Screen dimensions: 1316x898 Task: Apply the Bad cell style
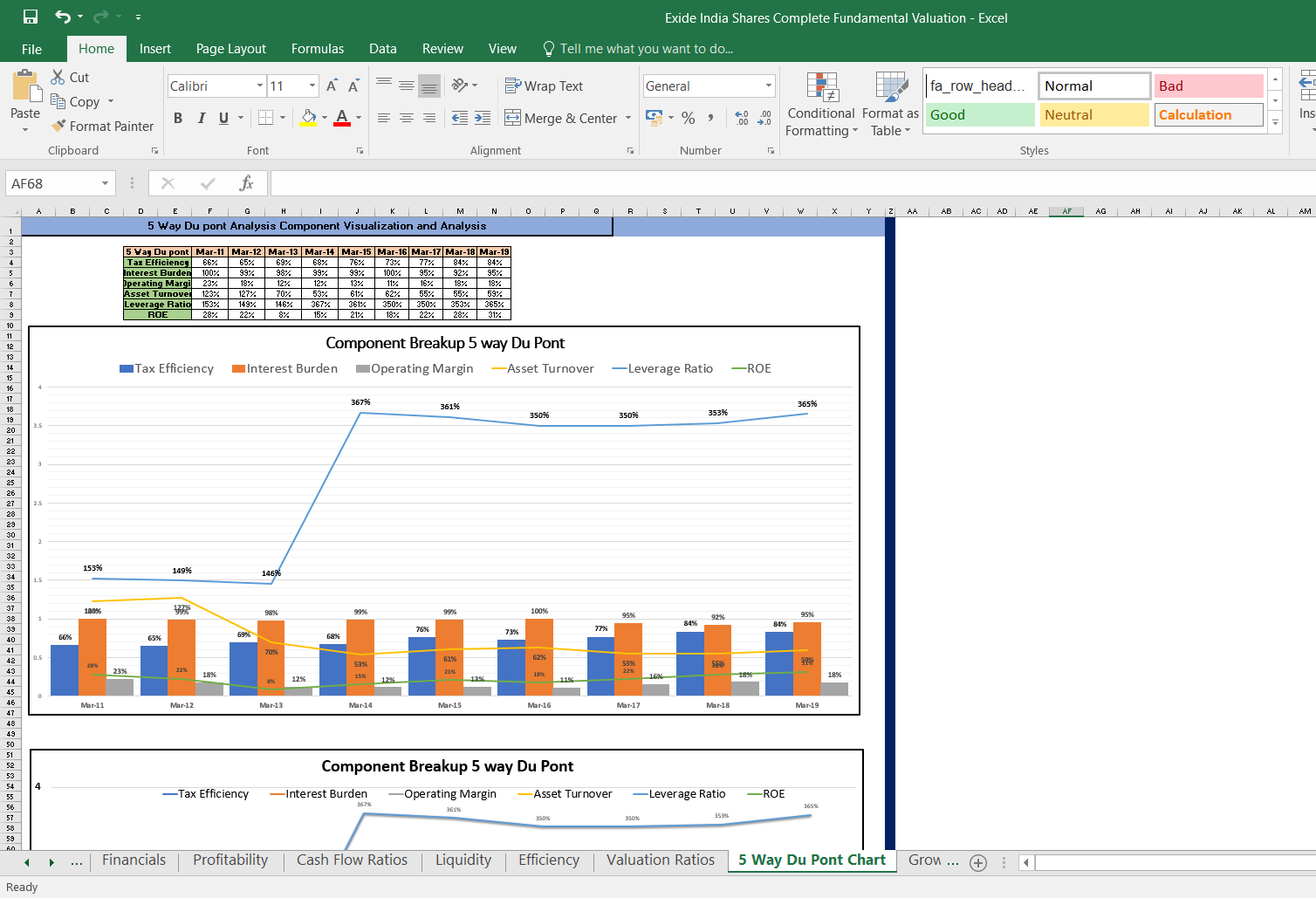[1209, 86]
